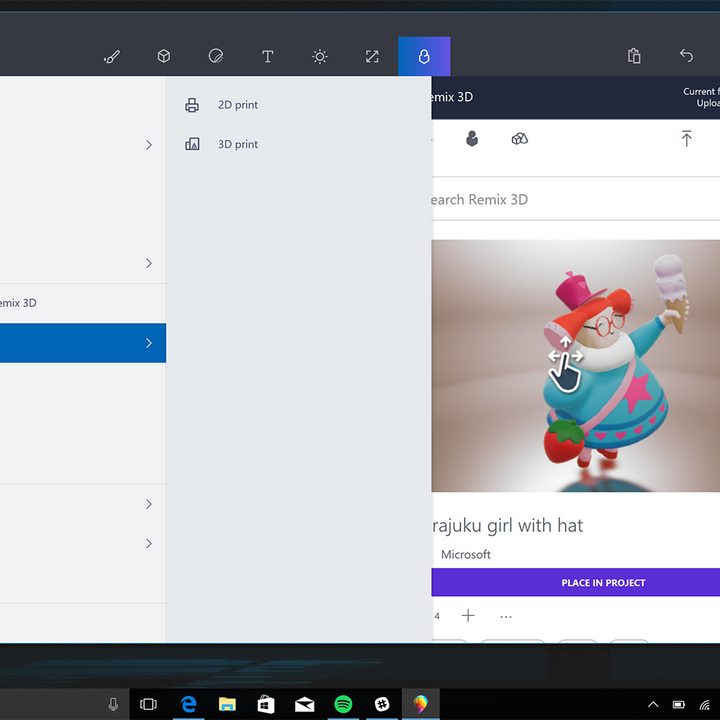Open the three-dots more options
Screen dimensions: 720x720
[506, 617]
